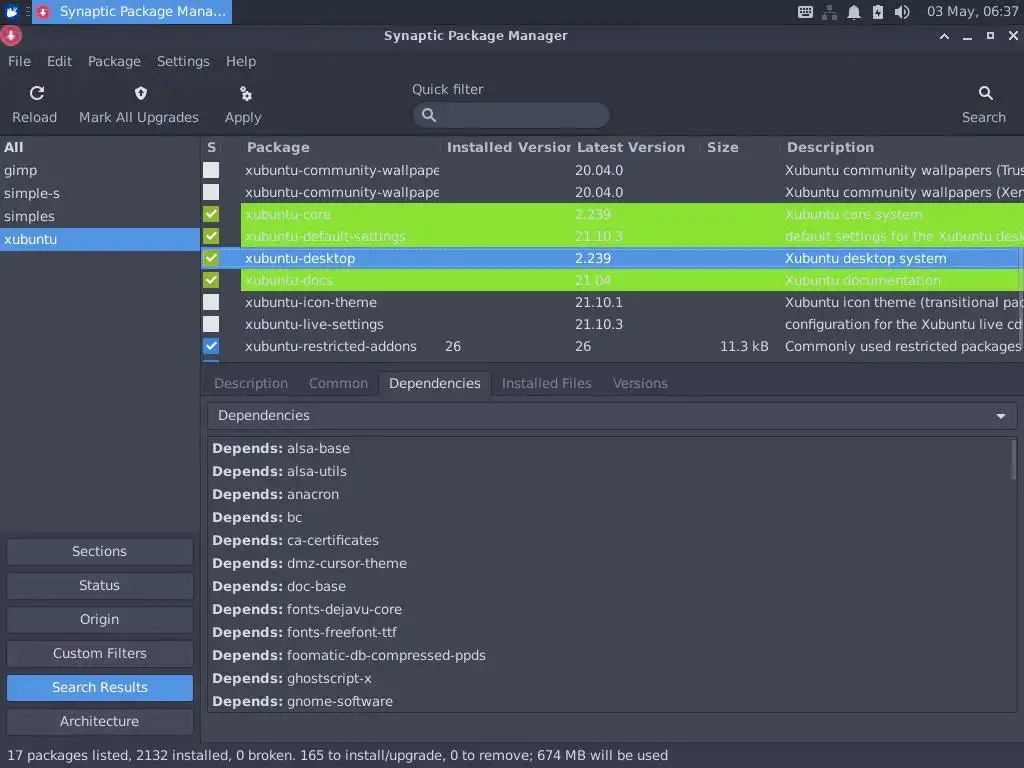Switch to the Versions tab
The width and height of the screenshot is (1024, 768).
(640, 383)
